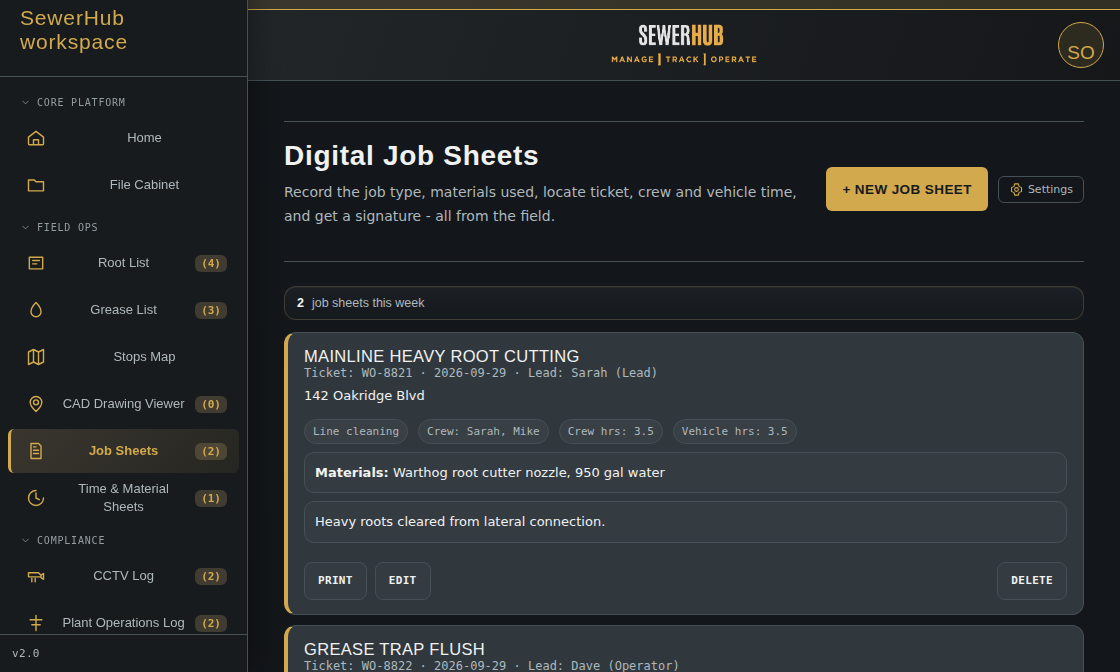Open Job Sheets Settings

pos(1041,189)
